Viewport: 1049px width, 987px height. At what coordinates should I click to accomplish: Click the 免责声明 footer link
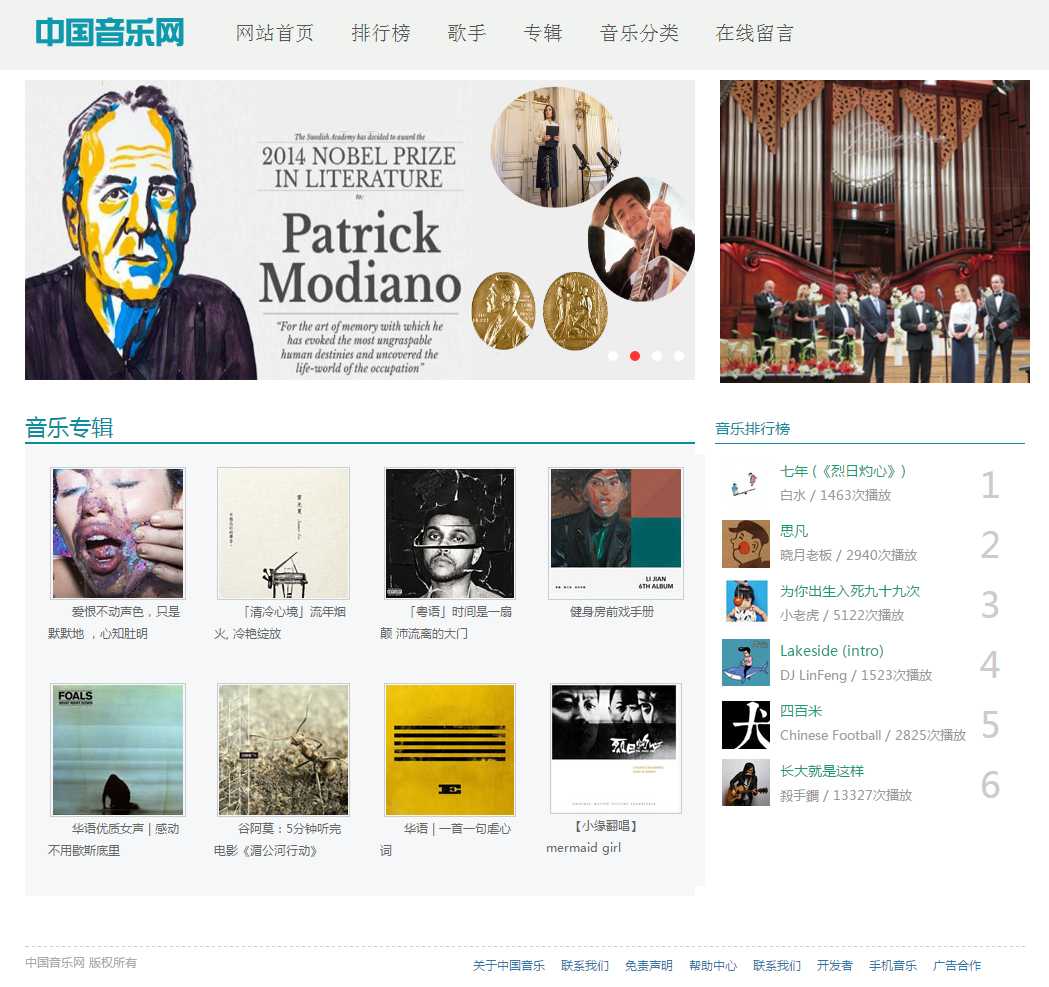(x=648, y=966)
